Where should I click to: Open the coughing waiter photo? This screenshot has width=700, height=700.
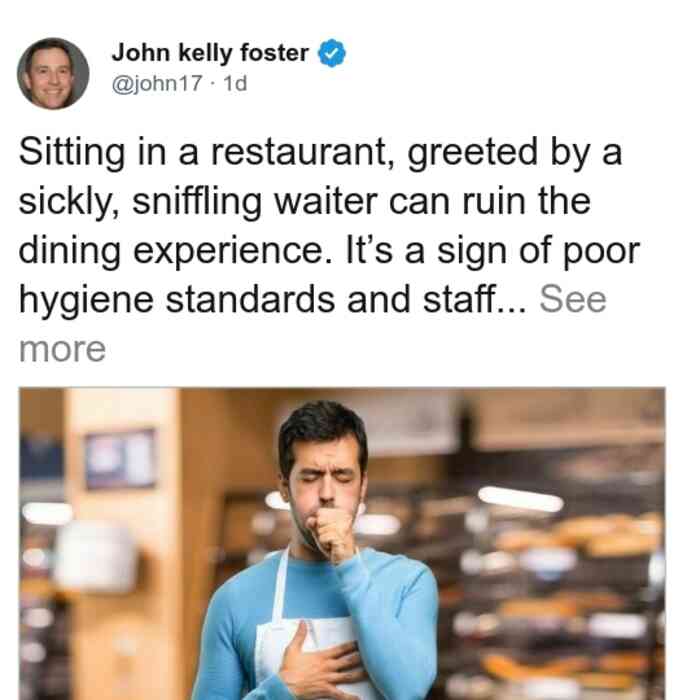pyautogui.click(x=342, y=544)
